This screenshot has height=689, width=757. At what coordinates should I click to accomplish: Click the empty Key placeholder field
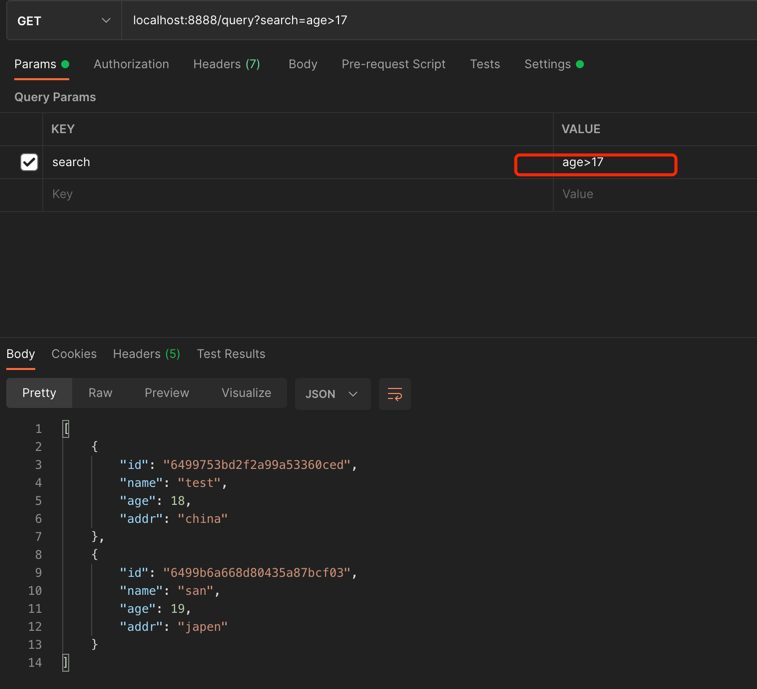tap(296, 194)
